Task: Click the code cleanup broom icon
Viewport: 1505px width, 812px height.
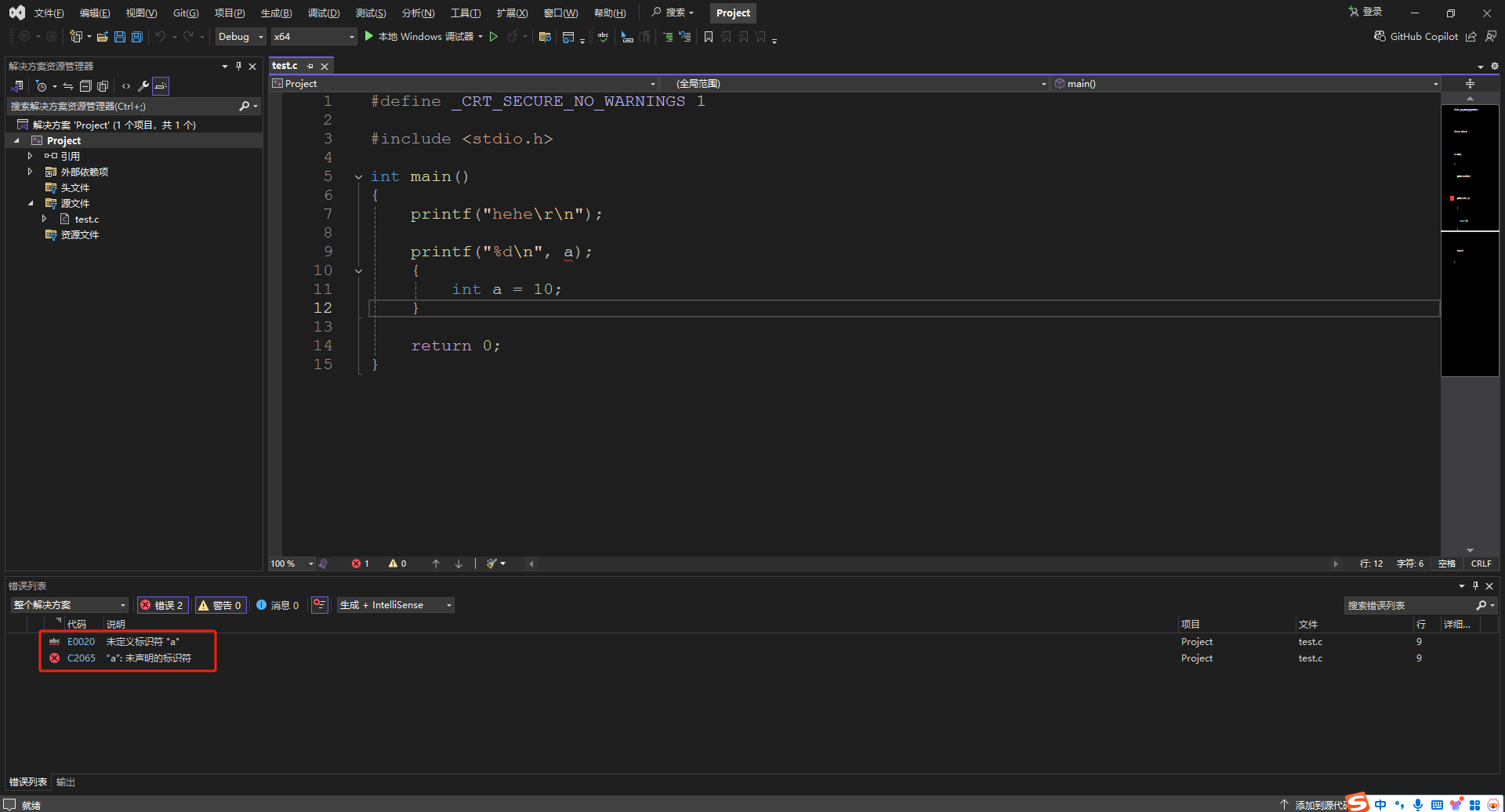Action: (x=491, y=564)
